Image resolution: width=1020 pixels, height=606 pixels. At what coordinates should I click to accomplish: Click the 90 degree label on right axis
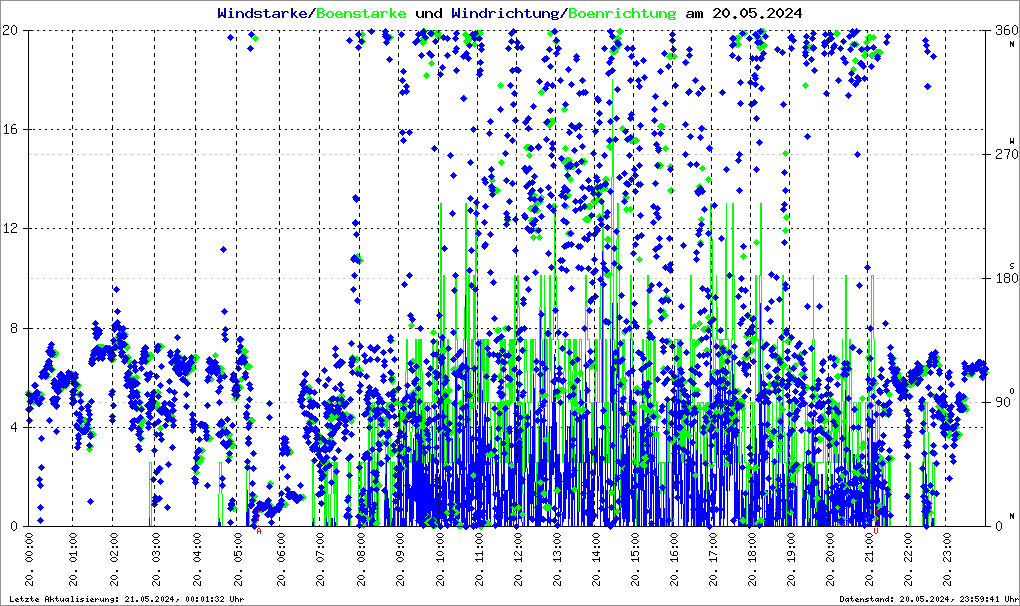[x=1005, y=402]
